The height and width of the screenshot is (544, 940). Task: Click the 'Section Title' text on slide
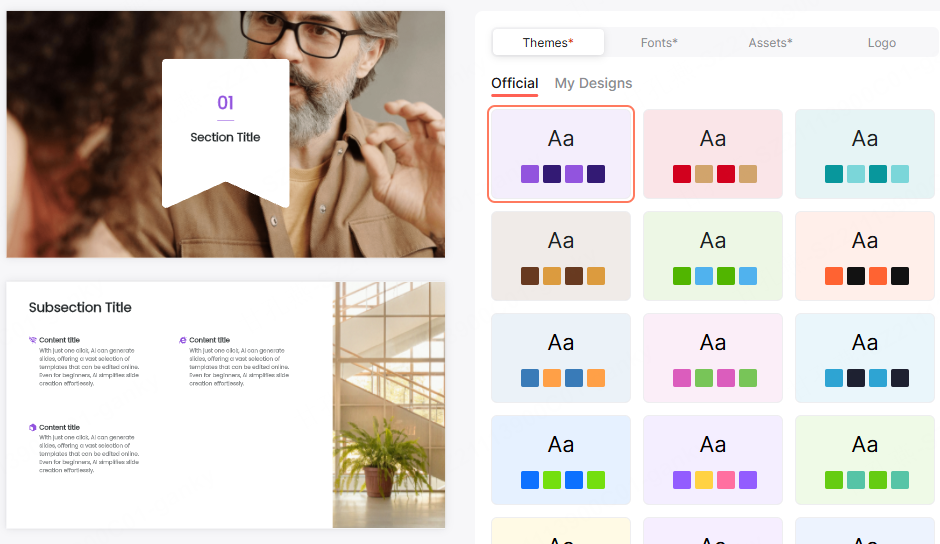225,137
